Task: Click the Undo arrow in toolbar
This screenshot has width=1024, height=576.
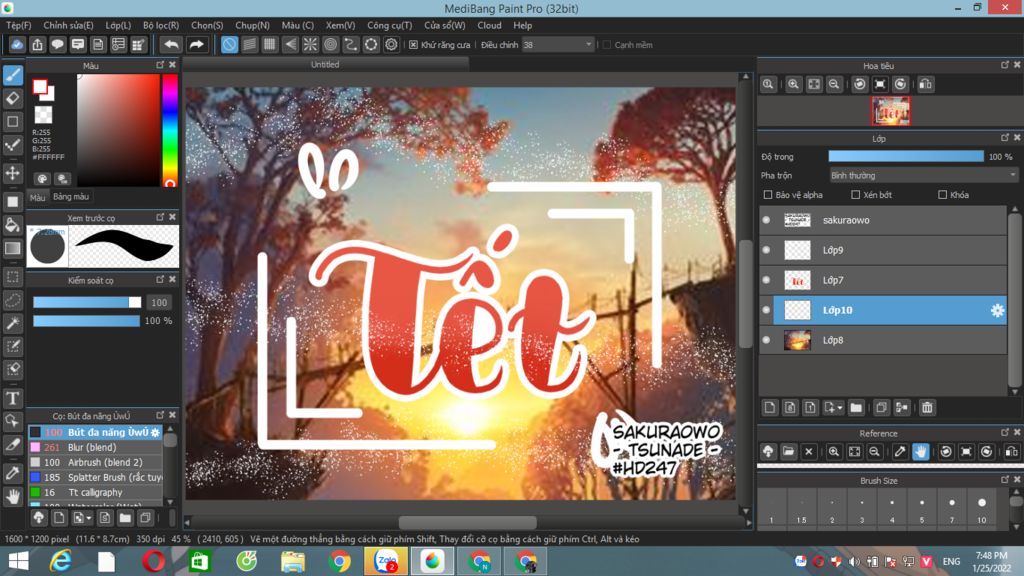Action: (171, 44)
